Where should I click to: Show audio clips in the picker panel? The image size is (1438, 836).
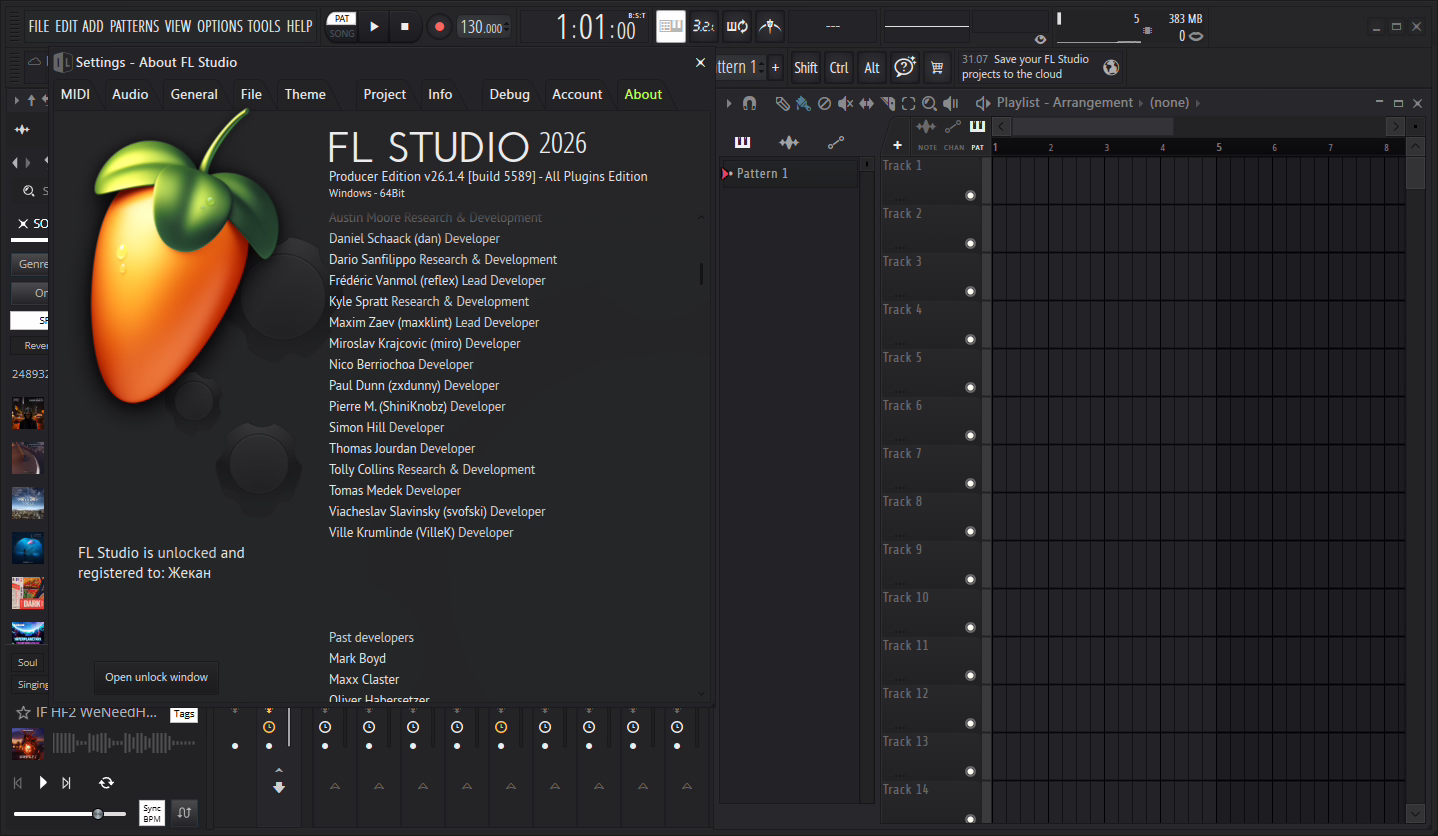click(x=789, y=142)
